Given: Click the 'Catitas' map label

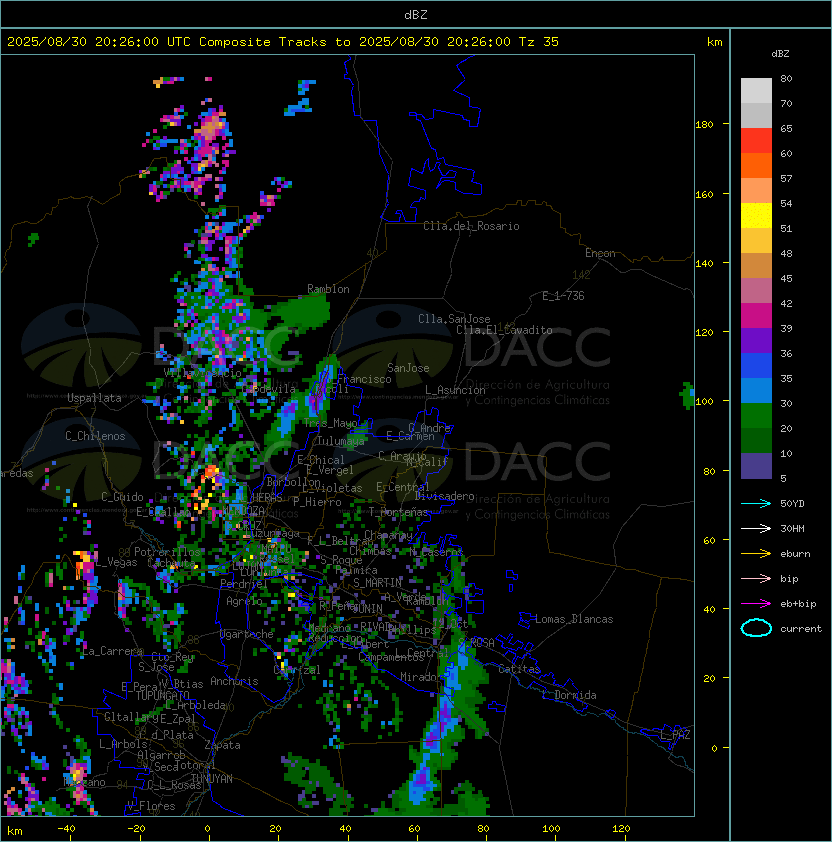Looking at the screenshot, I should coord(519,669).
